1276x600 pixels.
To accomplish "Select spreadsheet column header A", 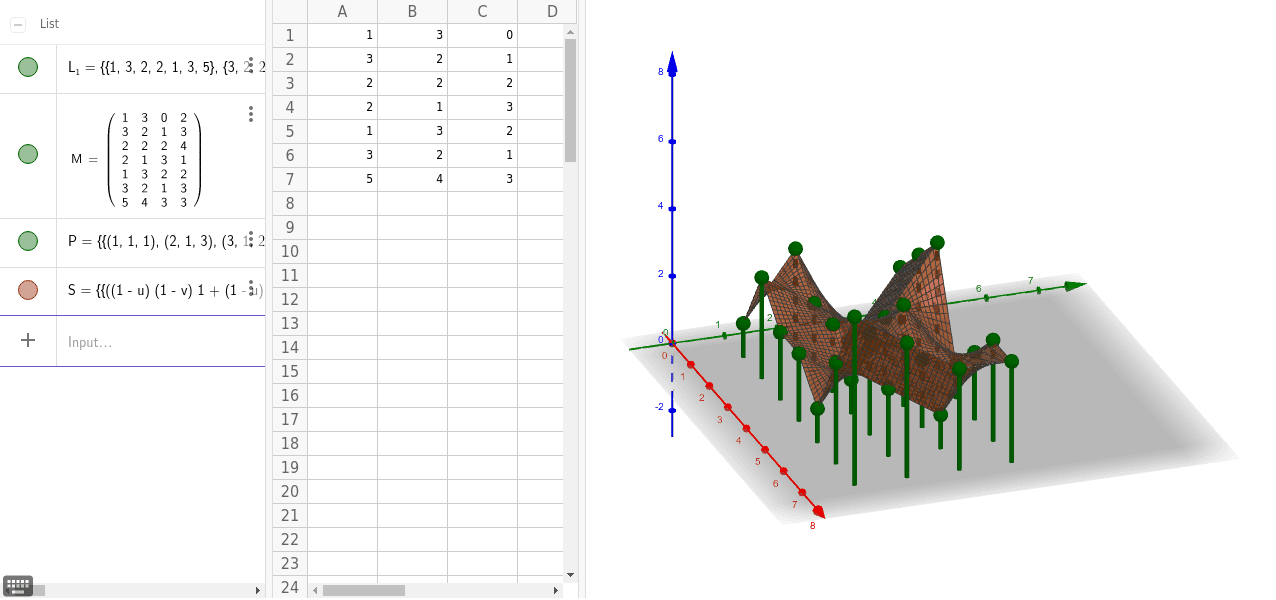I will (x=342, y=12).
